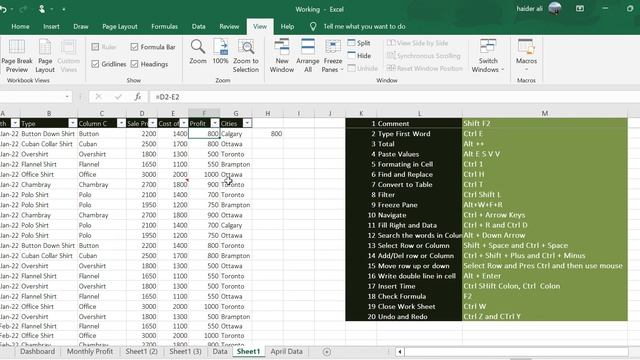
Task: Click the Tell me lightbulb icon
Action: click(x=313, y=27)
